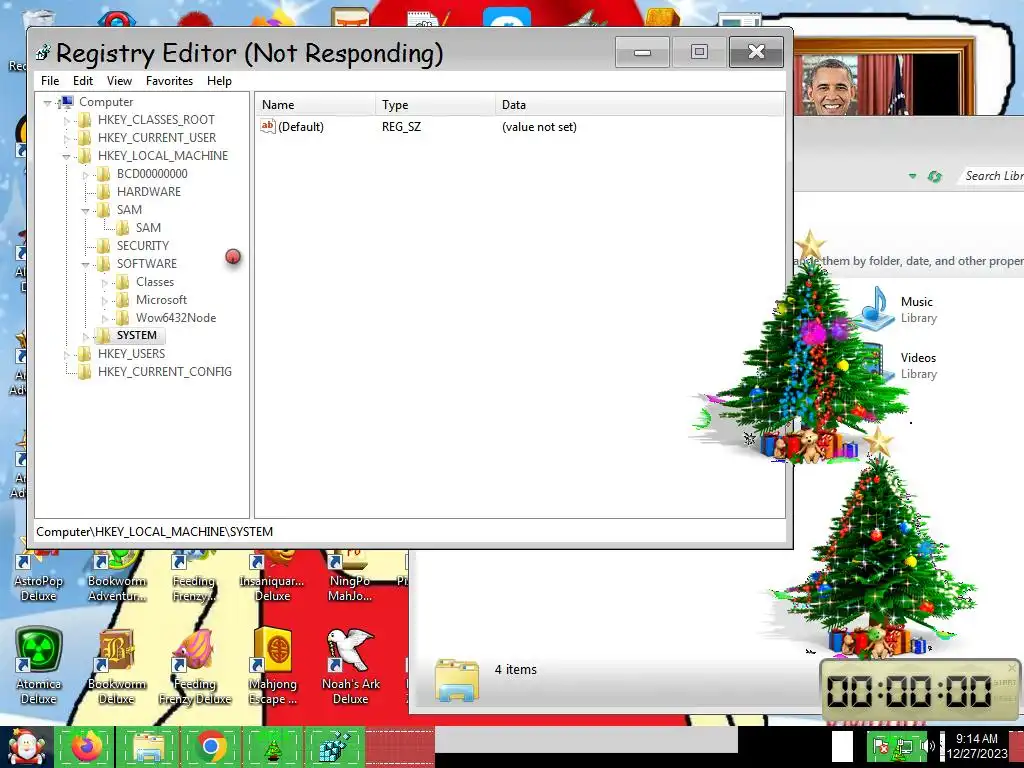Screen dimensions: 1024x768
Task: Open the File menu
Action: point(50,81)
